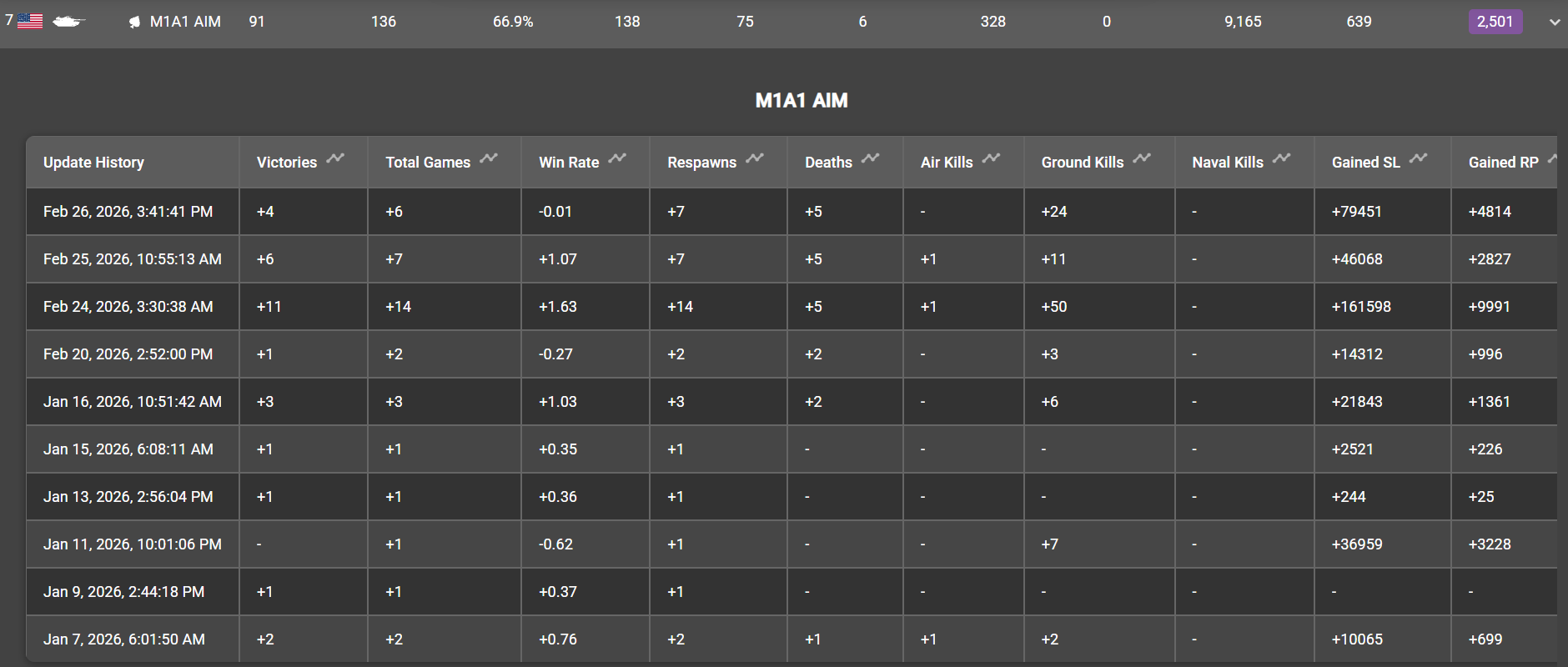
Task: Open the Deaths trend chart icon
Action: pos(871,158)
